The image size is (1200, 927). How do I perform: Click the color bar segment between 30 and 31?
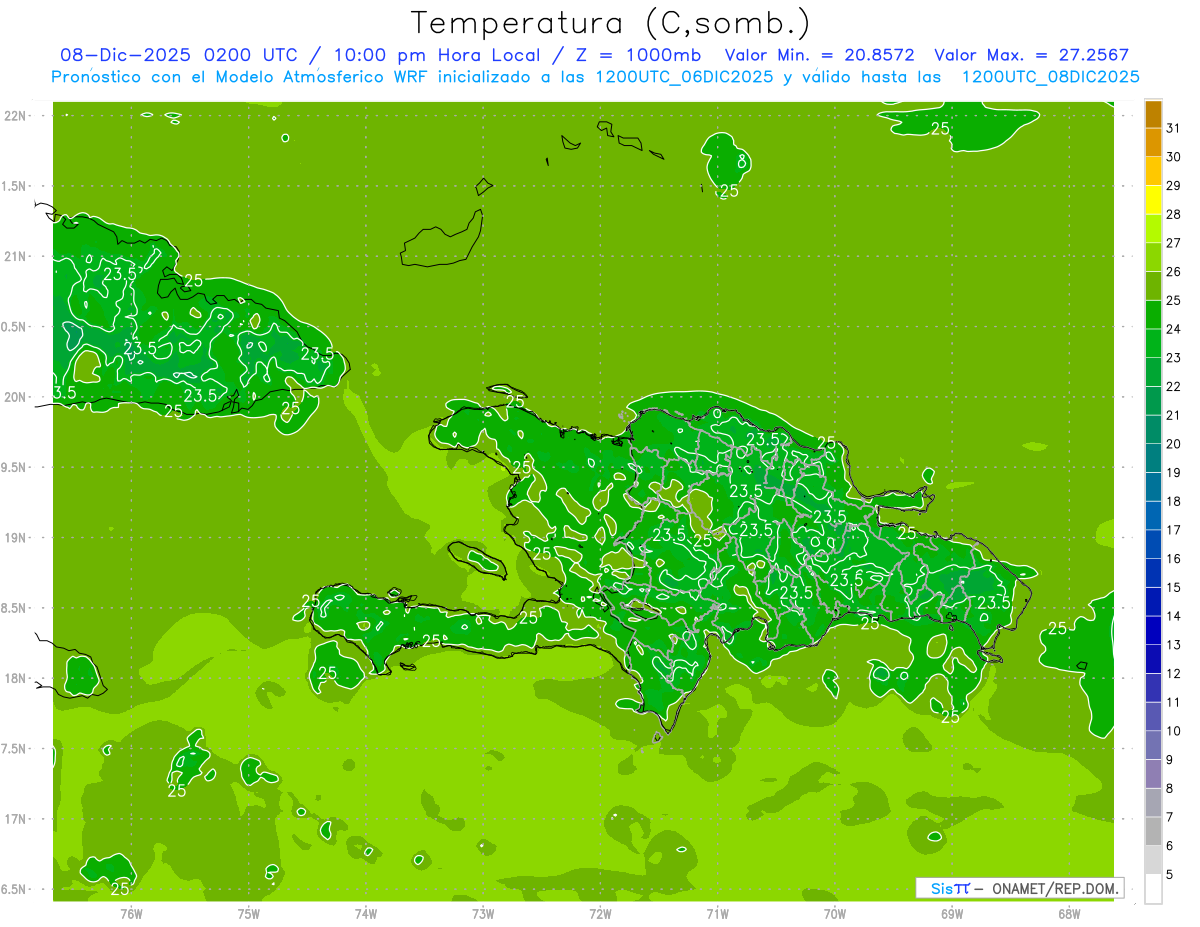(1153, 143)
